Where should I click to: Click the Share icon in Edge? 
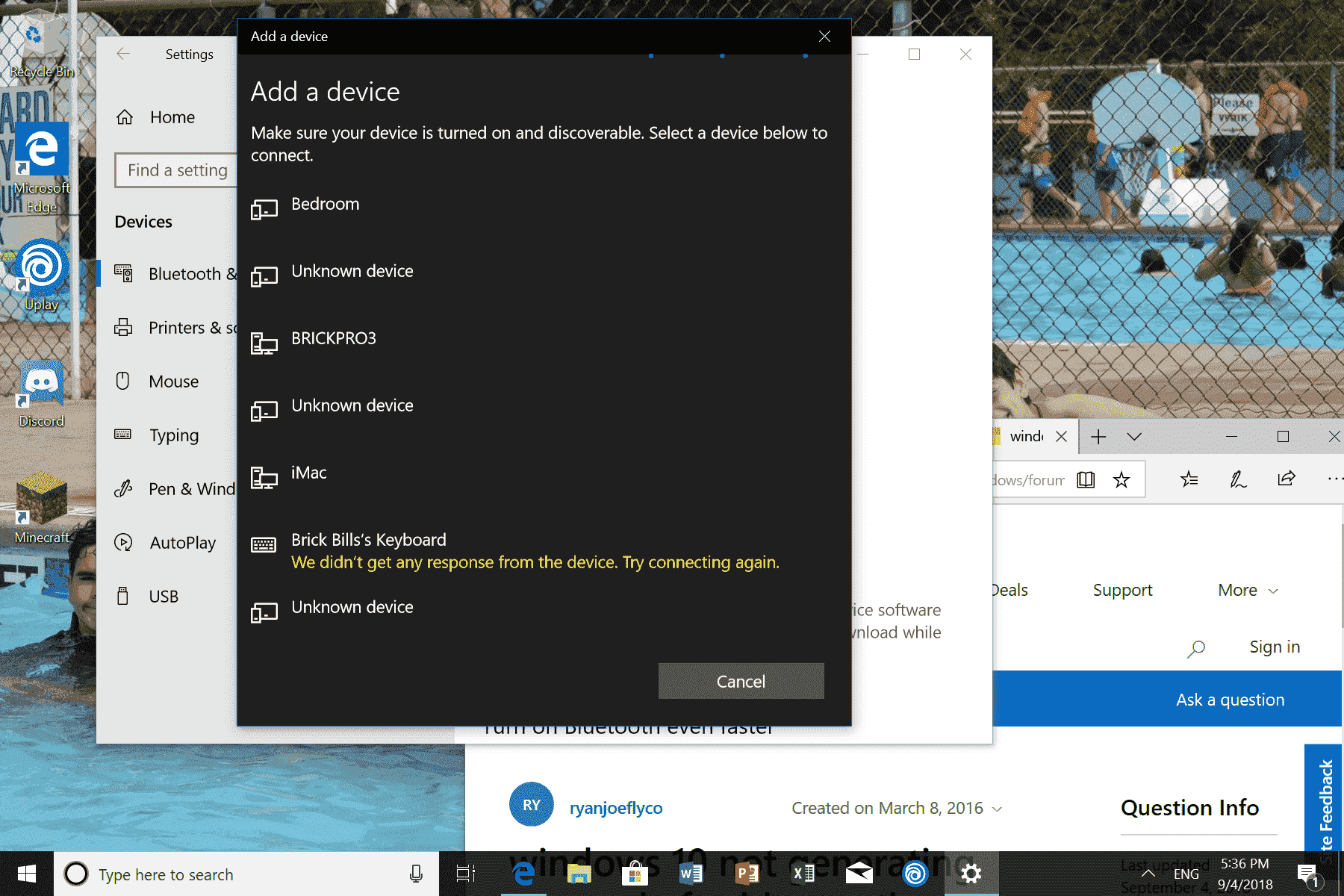click(1287, 479)
